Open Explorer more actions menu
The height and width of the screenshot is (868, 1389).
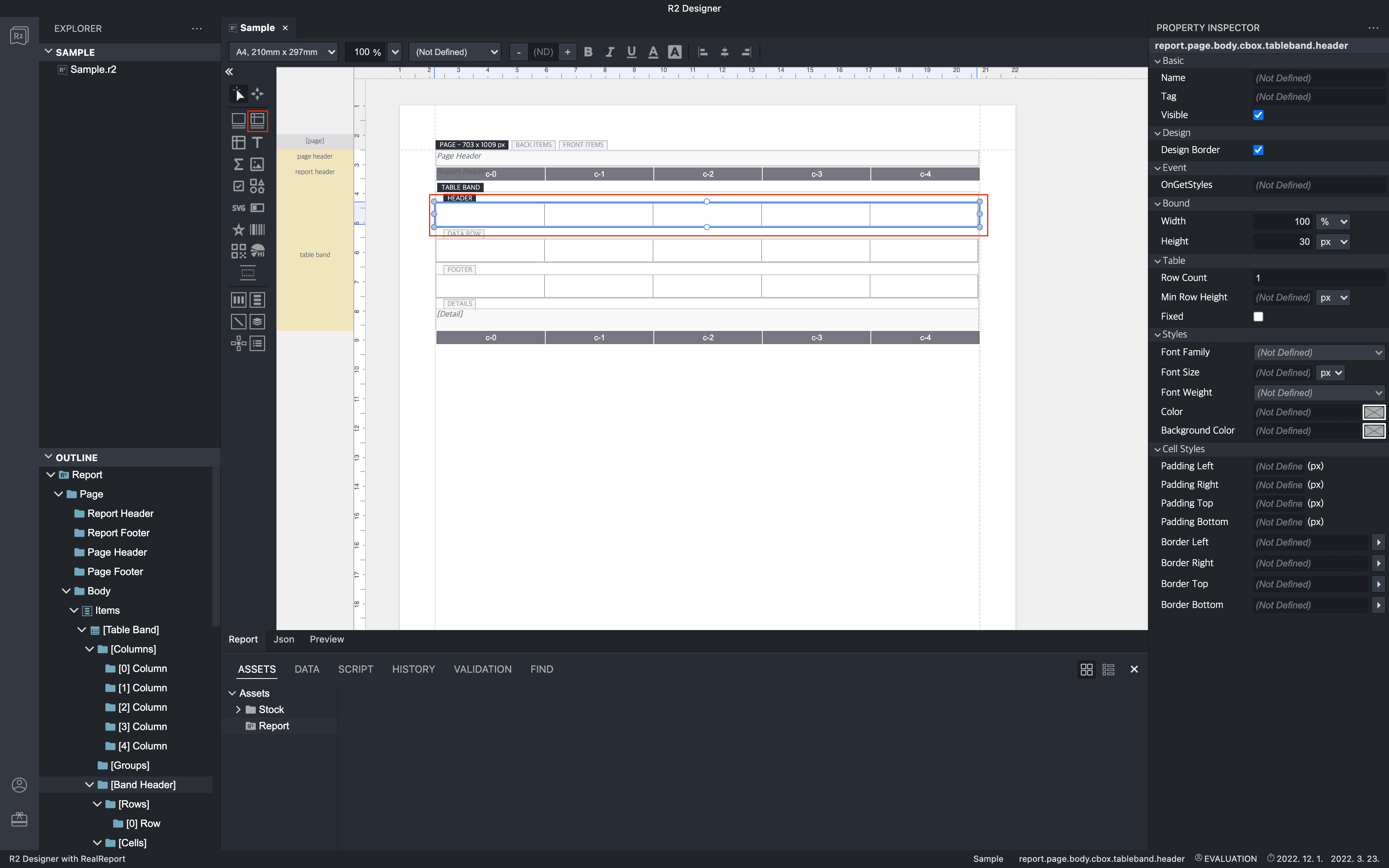tap(197, 28)
